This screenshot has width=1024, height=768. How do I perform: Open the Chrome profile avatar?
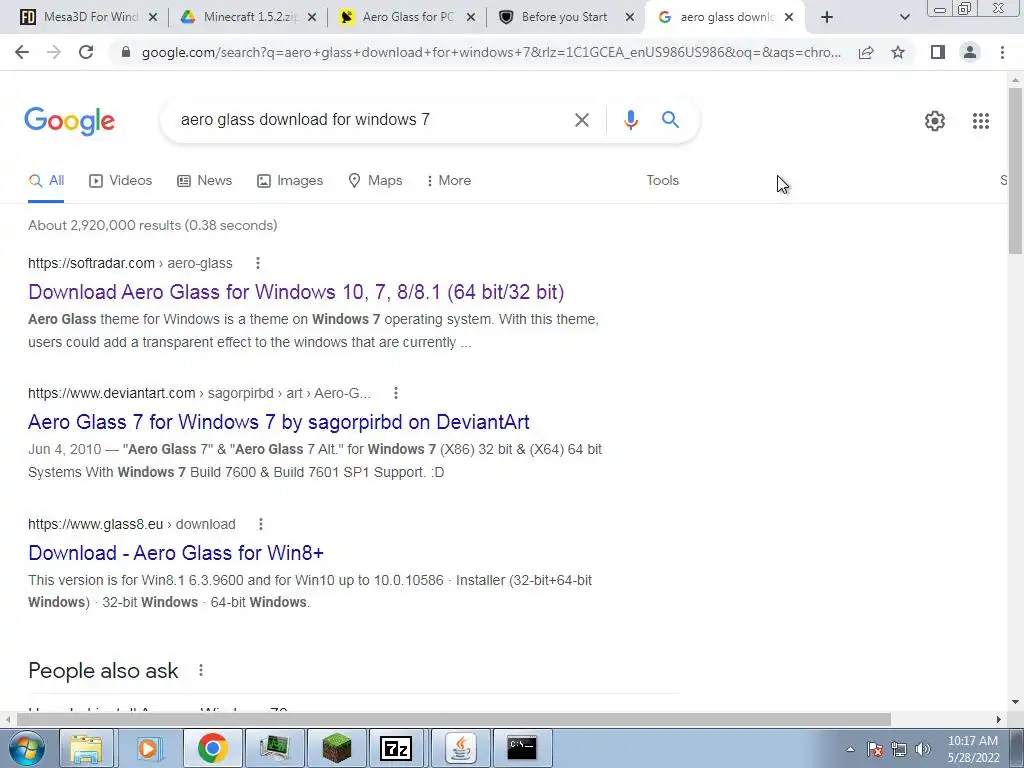point(970,52)
